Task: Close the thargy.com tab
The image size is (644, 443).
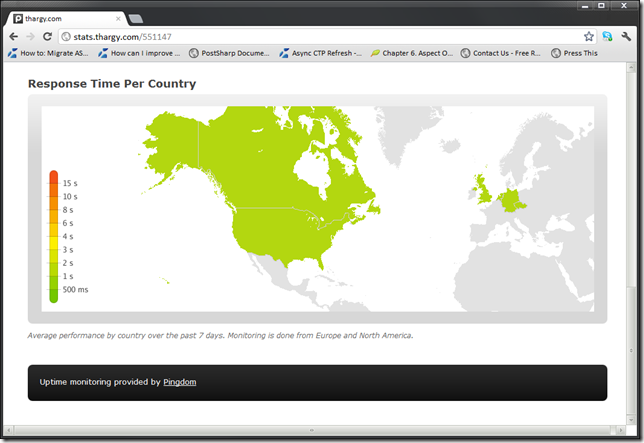Action: [x=118, y=19]
